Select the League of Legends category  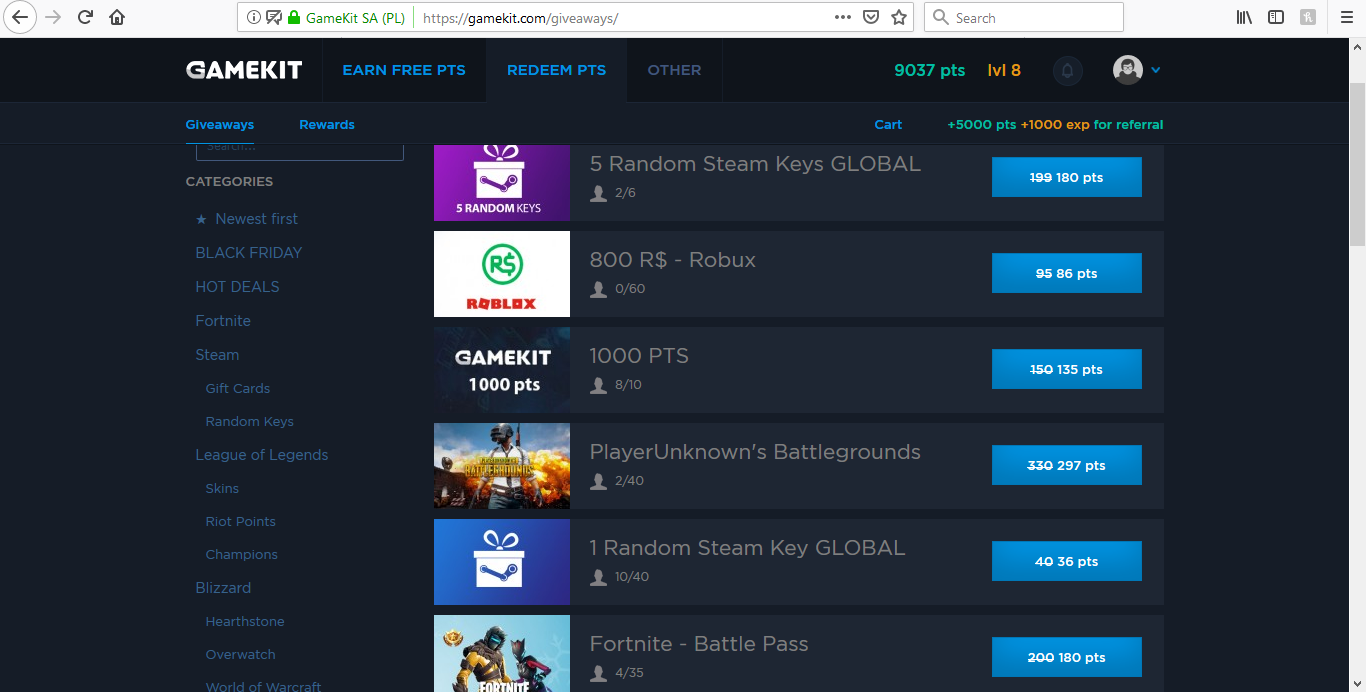pyautogui.click(x=262, y=455)
